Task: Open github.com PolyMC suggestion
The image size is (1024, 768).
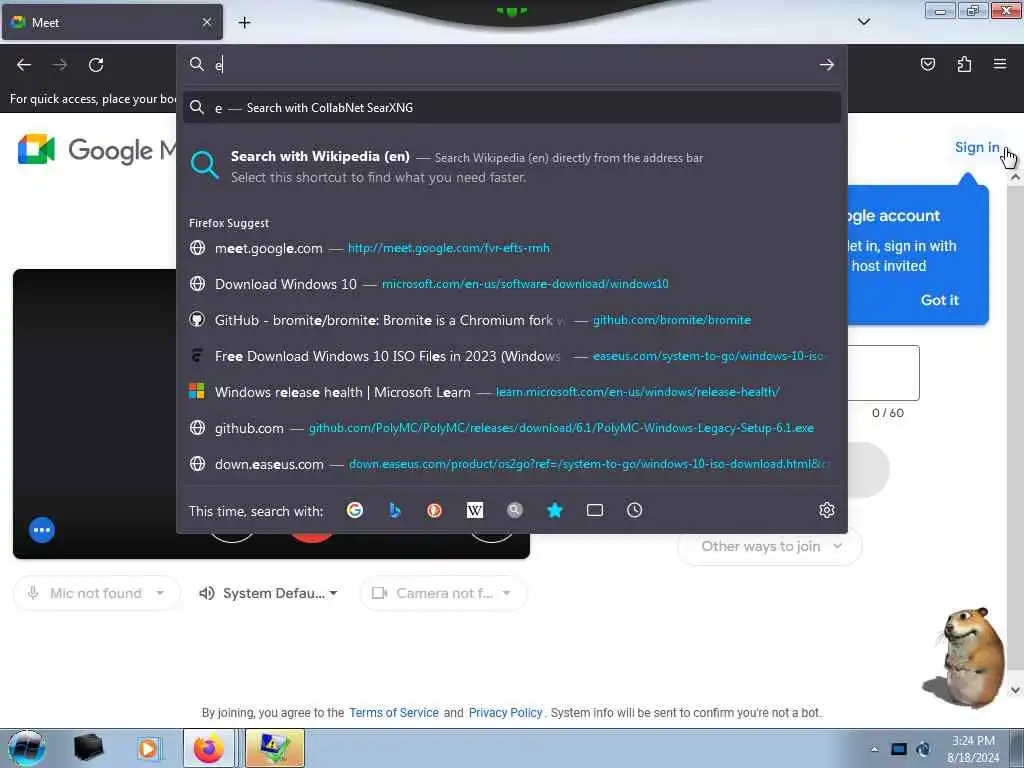Action: [x=512, y=428]
